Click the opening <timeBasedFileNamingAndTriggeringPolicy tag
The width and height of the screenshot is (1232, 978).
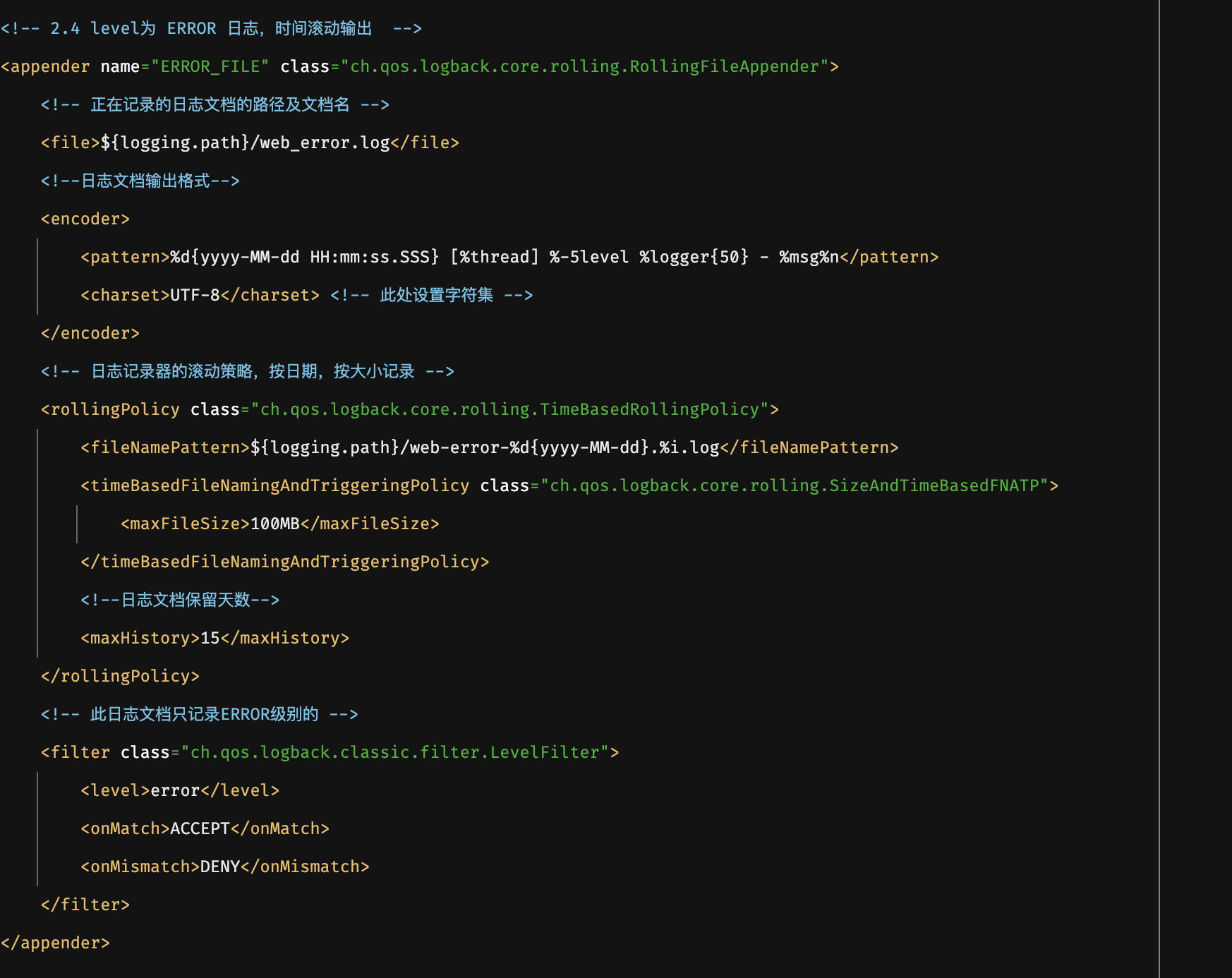[275, 485]
